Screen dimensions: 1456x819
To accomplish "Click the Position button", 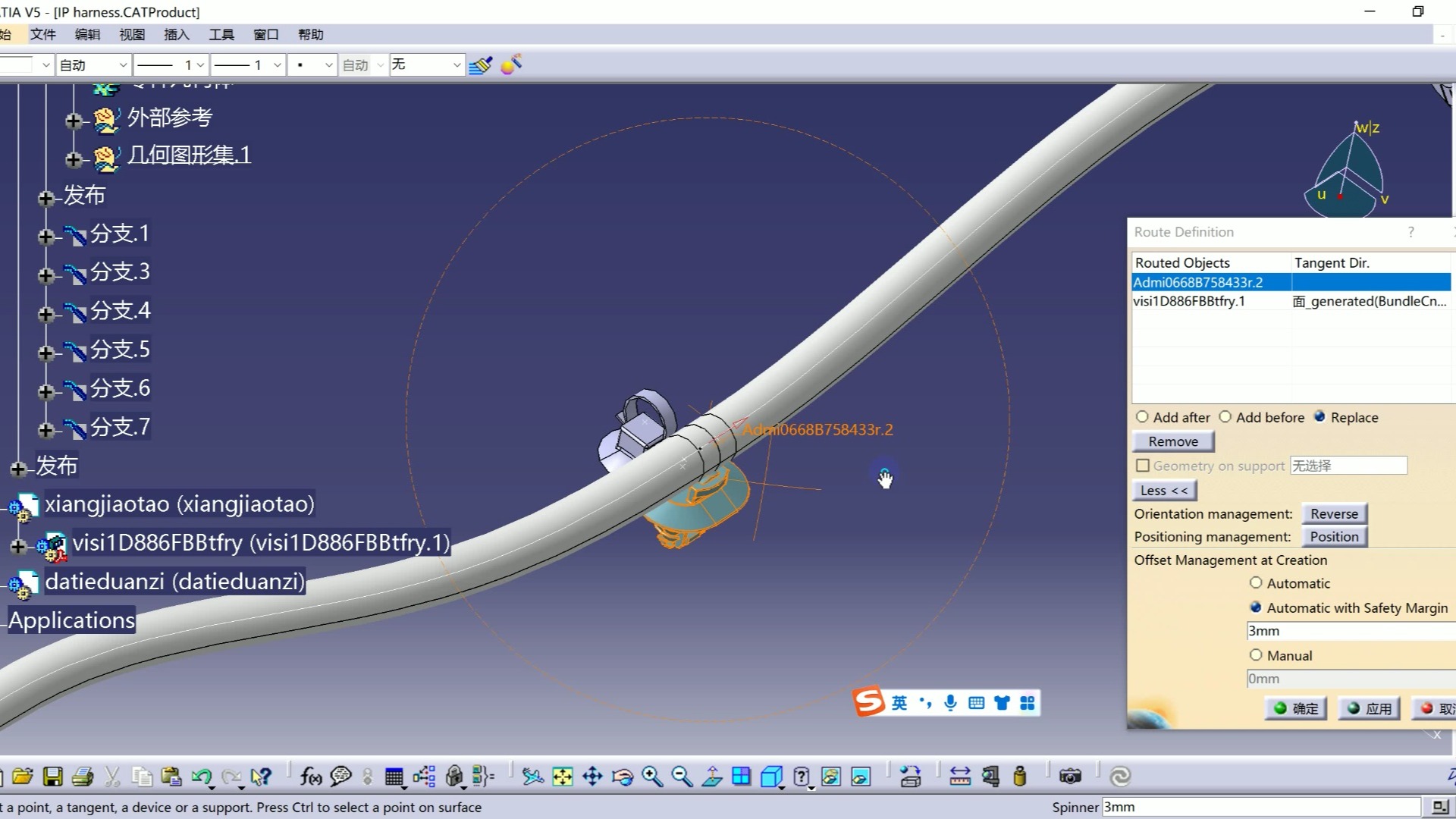I will [1334, 536].
